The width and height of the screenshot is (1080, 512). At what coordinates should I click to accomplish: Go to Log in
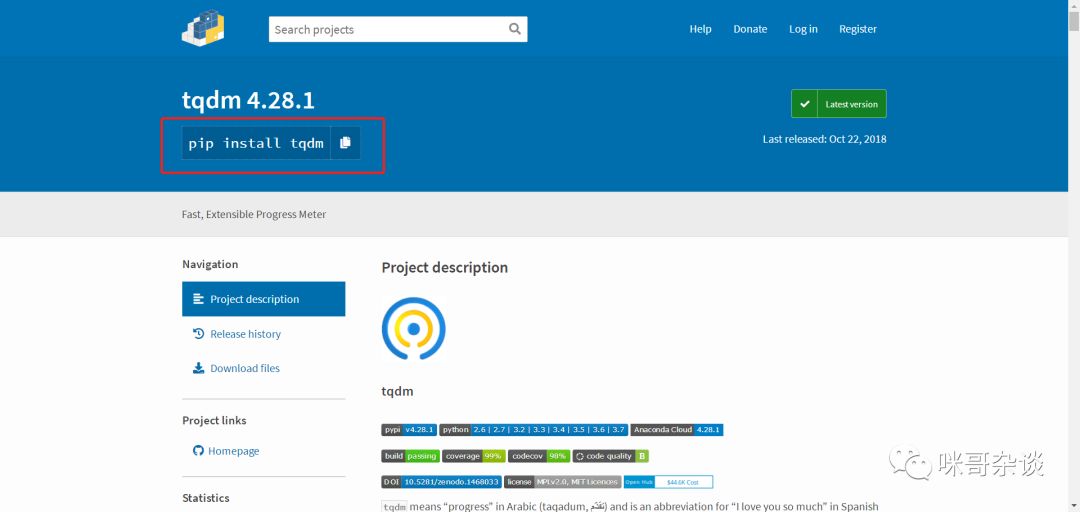click(x=803, y=29)
